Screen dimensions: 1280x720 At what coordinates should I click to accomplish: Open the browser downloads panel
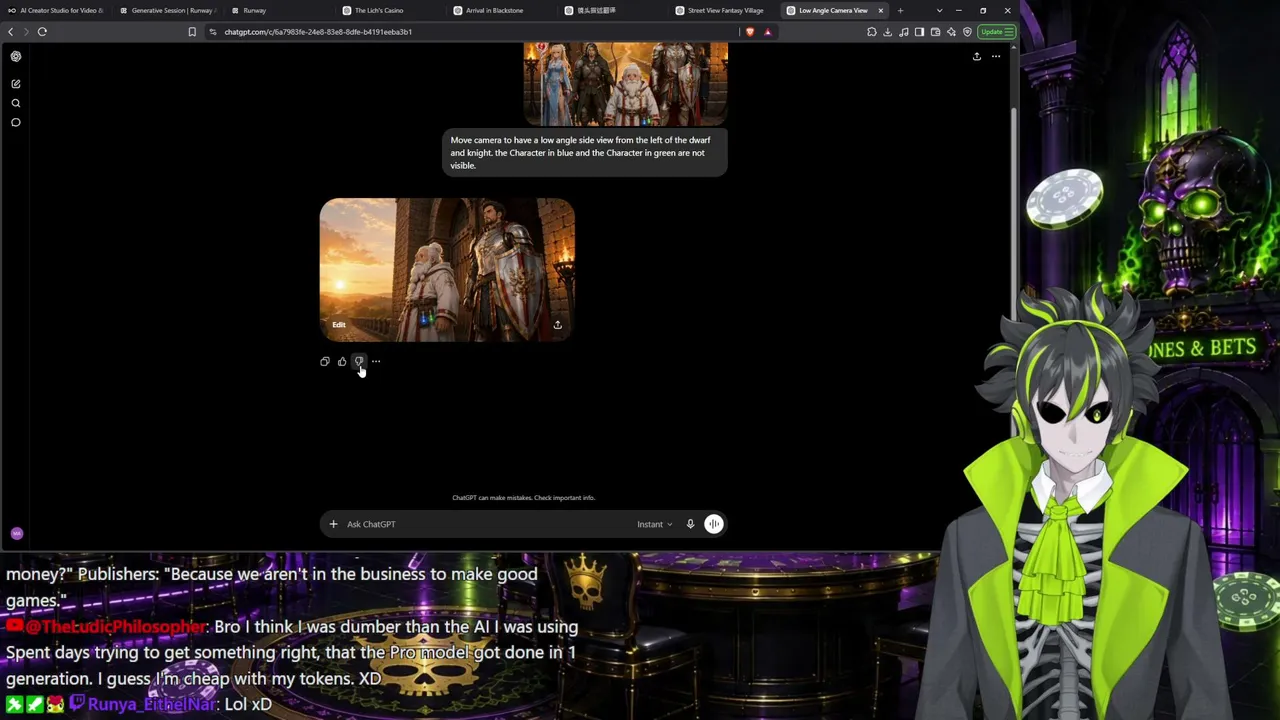pyautogui.click(x=887, y=32)
